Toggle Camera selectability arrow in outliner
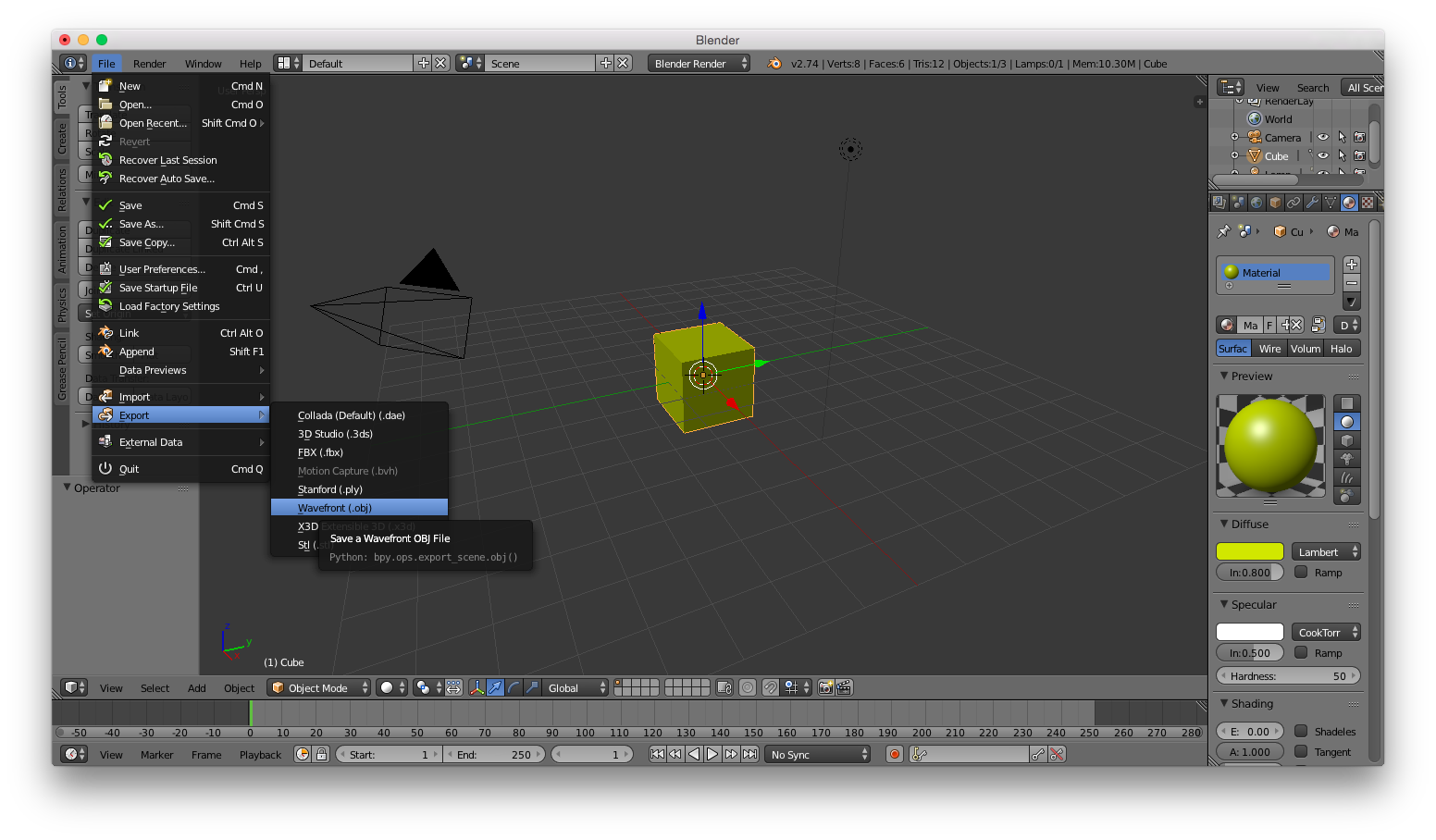 (x=1342, y=137)
